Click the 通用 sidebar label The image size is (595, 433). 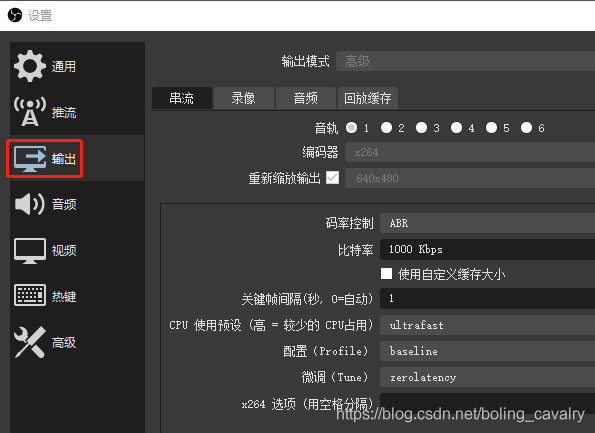click(64, 66)
